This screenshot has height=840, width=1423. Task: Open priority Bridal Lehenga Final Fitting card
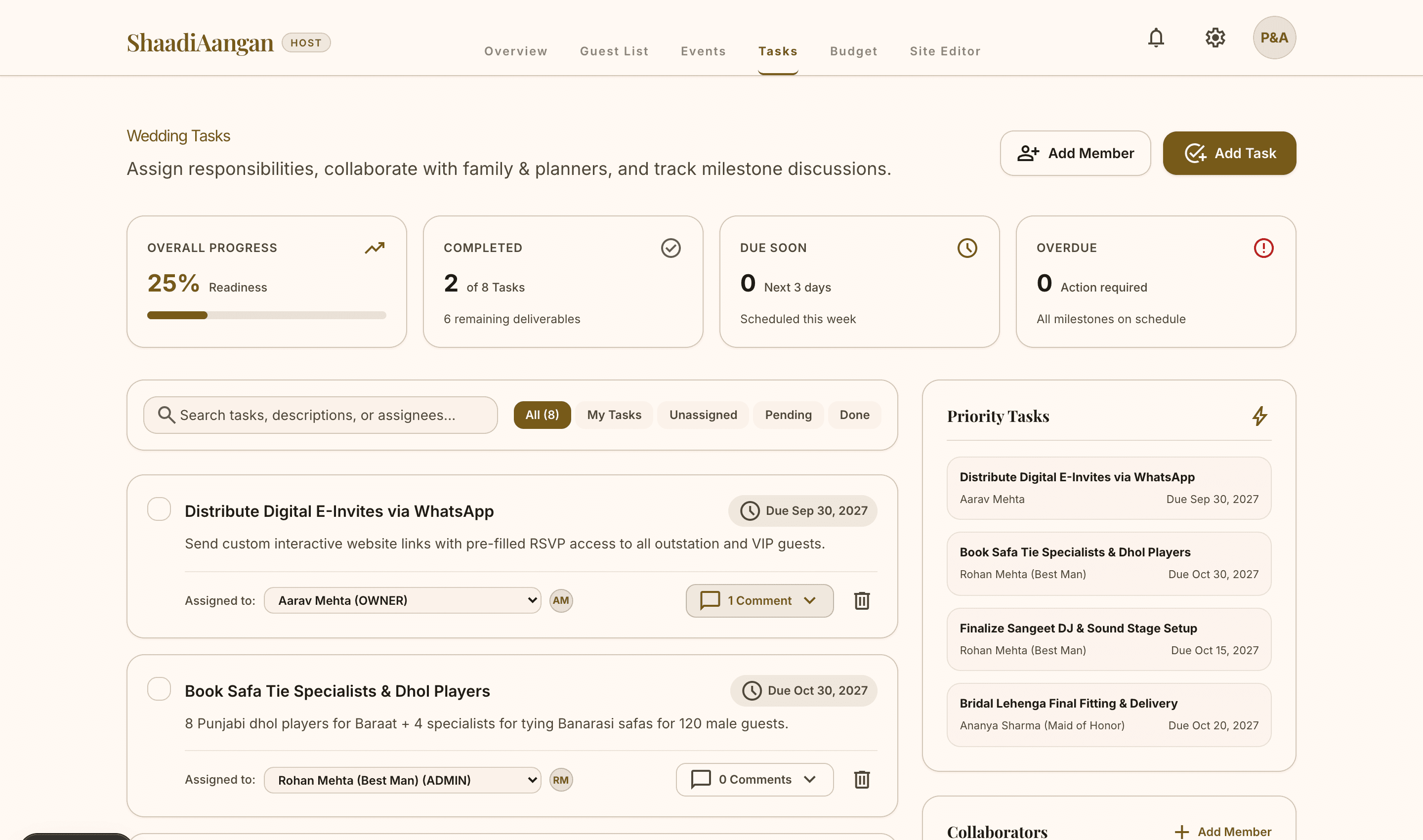click(1109, 715)
